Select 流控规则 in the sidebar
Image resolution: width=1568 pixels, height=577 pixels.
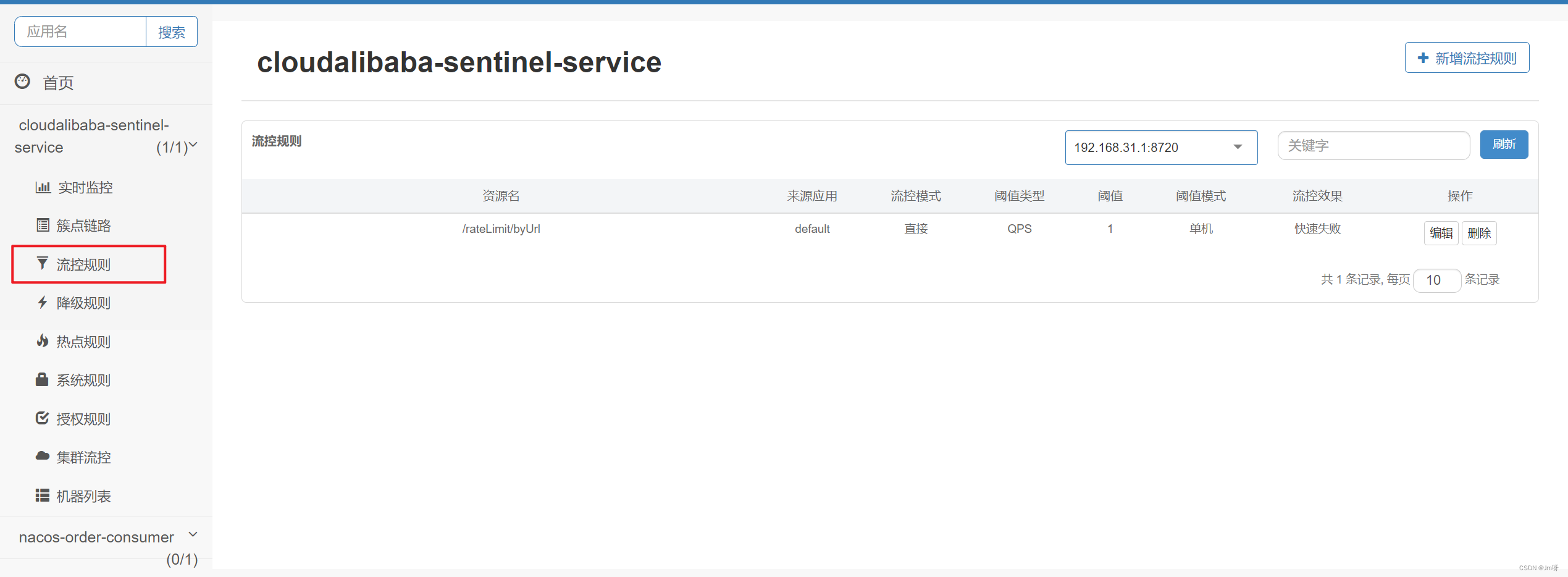click(x=83, y=264)
